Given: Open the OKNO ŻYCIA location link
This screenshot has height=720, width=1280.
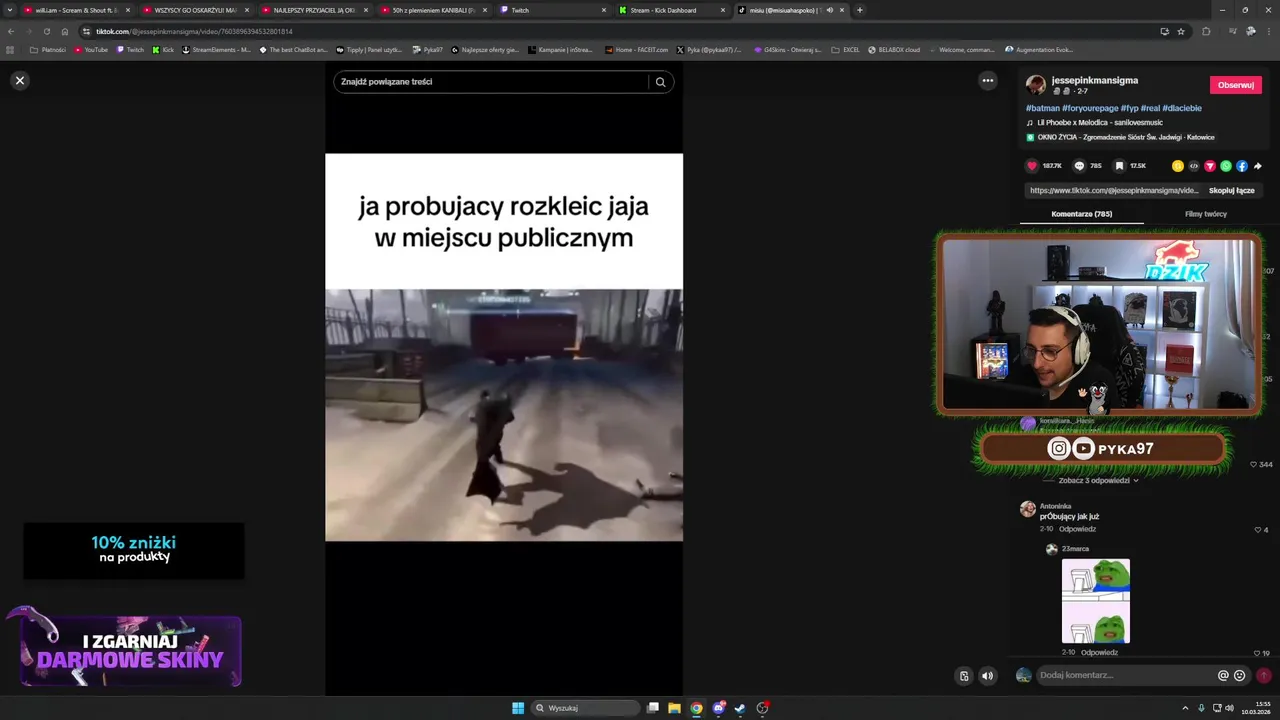Looking at the screenshot, I should point(1125,137).
